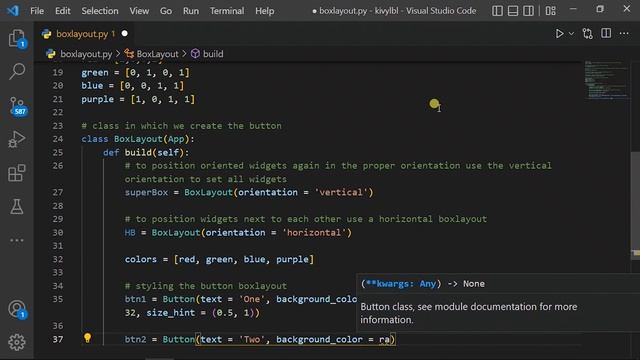The image size is (640, 360).
Task: Open the Extensions view
Action: (x=17, y=173)
